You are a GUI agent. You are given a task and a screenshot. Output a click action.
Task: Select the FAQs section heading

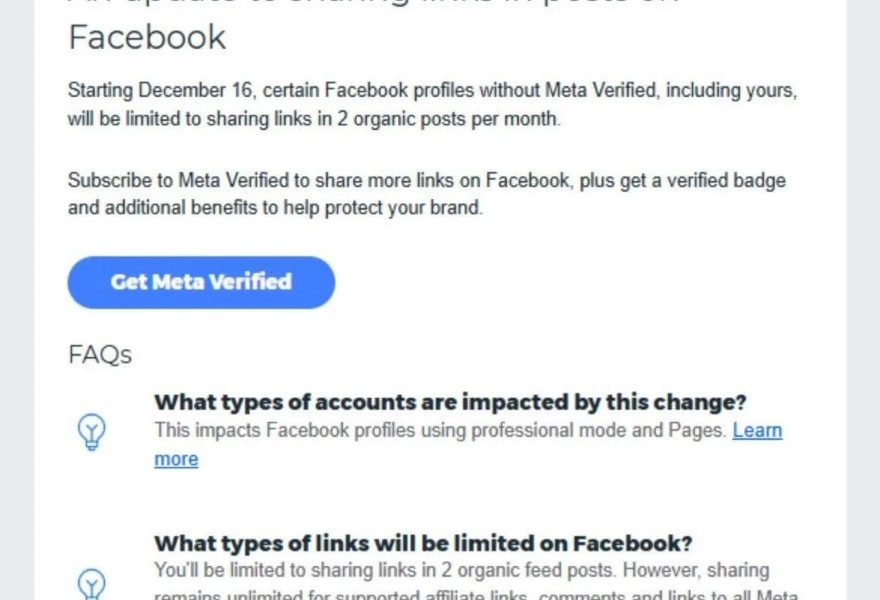pyautogui.click(x=100, y=355)
